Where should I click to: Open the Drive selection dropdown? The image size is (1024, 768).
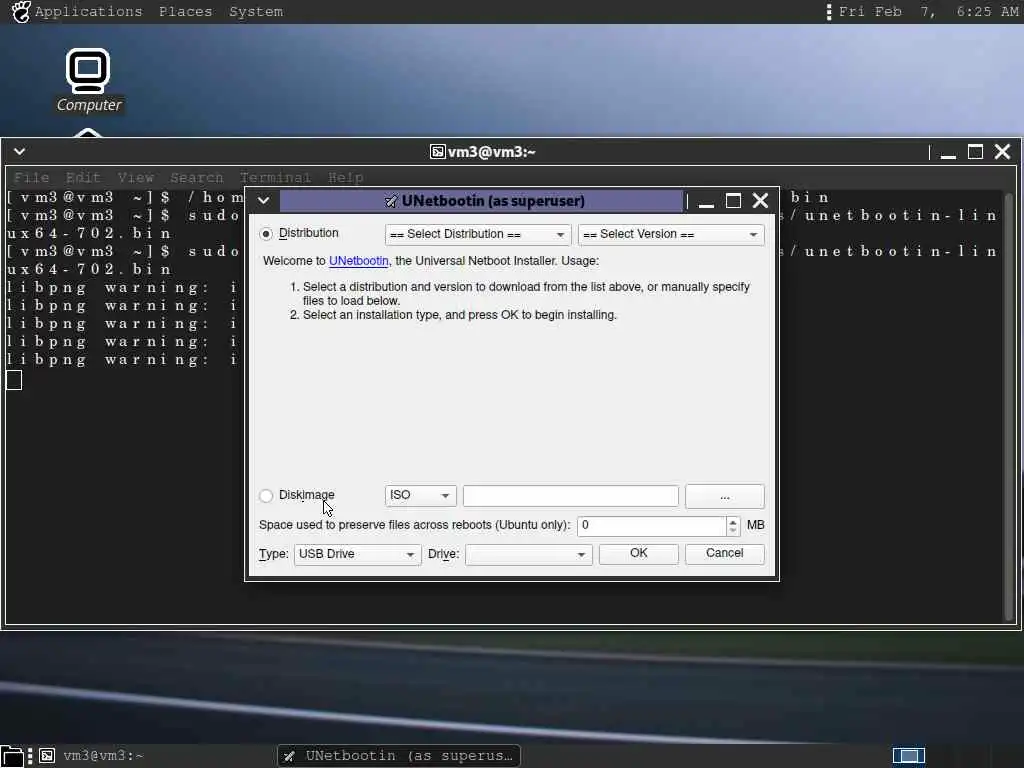pyautogui.click(x=528, y=554)
